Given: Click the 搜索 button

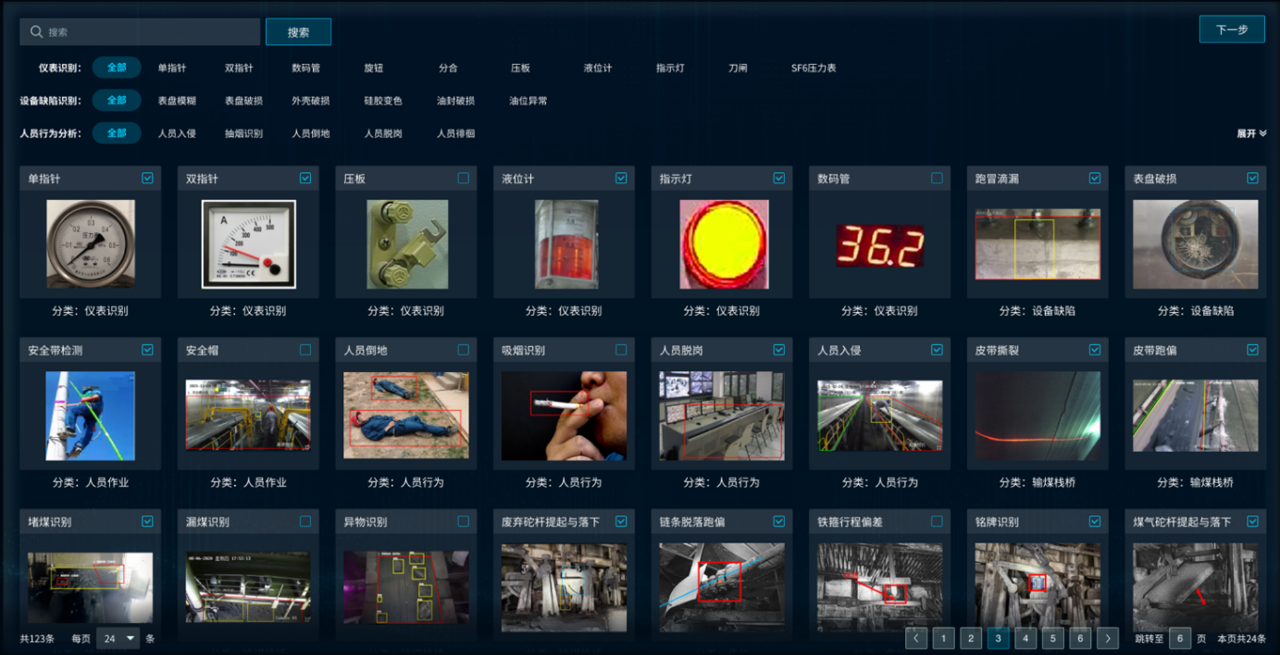Looking at the screenshot, I should coord(298,32).
